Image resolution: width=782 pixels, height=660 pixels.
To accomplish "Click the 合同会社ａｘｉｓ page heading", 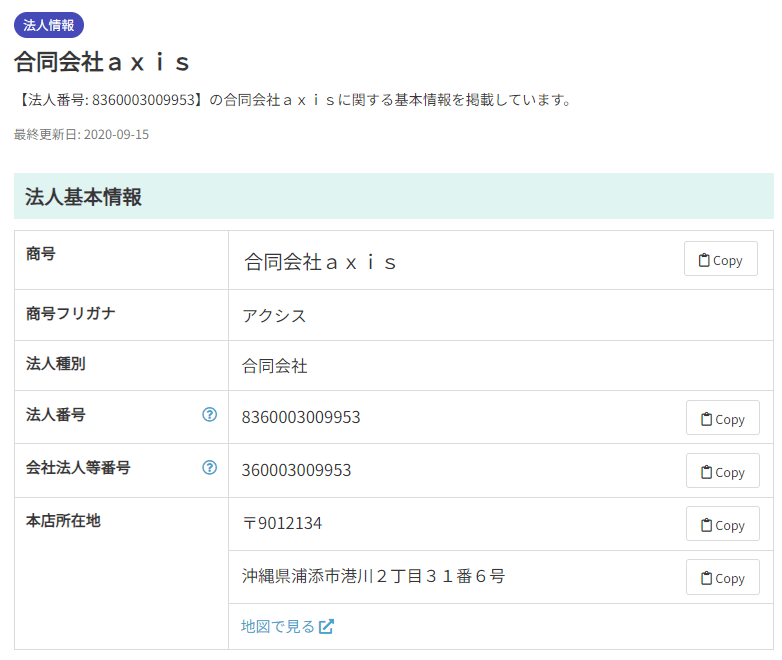I will coord(102,62).
